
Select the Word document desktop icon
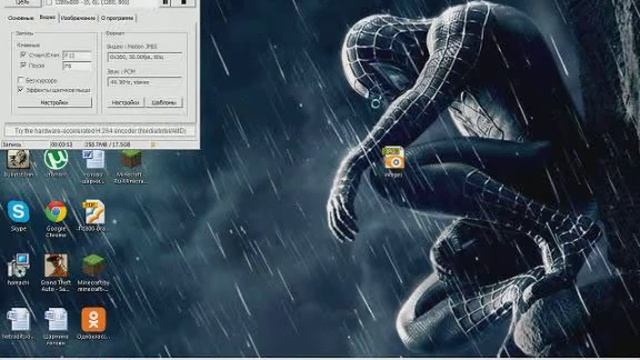(x=93, y=167)
